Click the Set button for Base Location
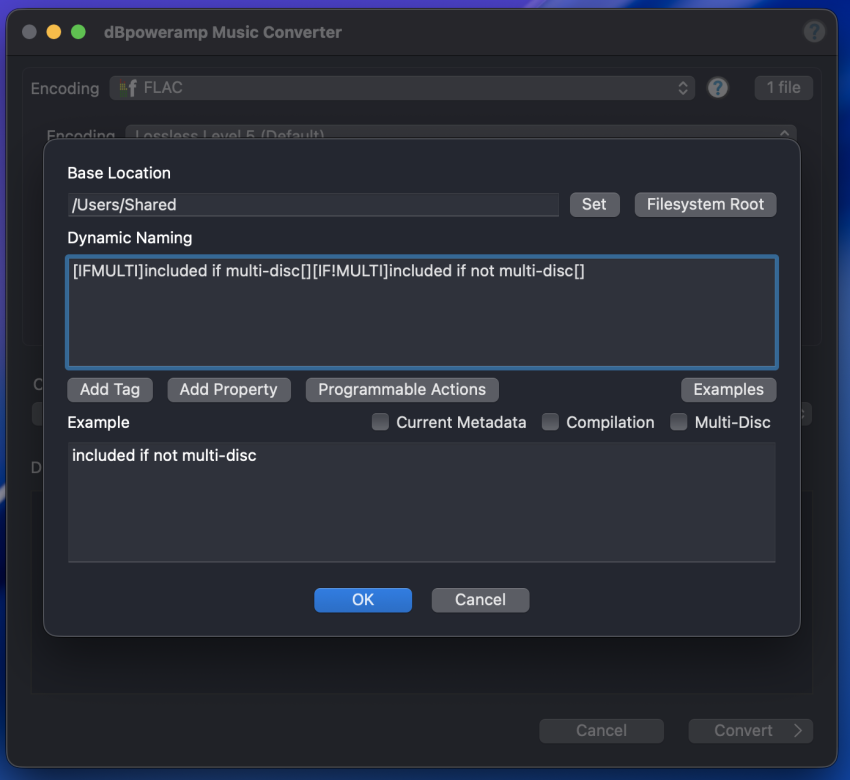 tap(594, 204)
